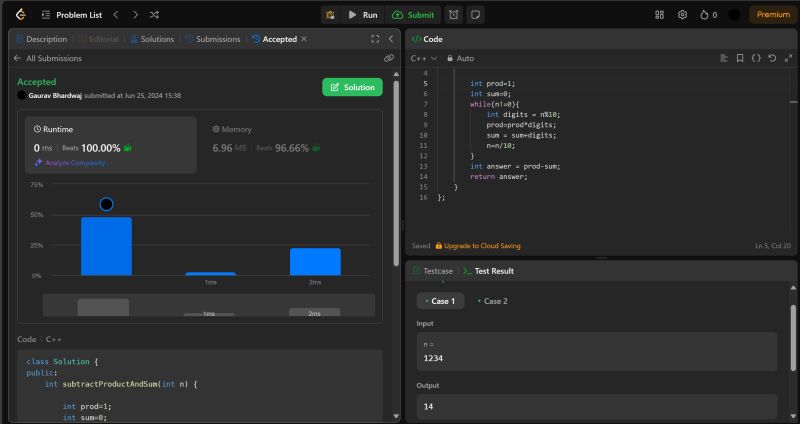Screen dimensions: 800x424
Task: Toggle the Auto lock setting
Action: 460,58
